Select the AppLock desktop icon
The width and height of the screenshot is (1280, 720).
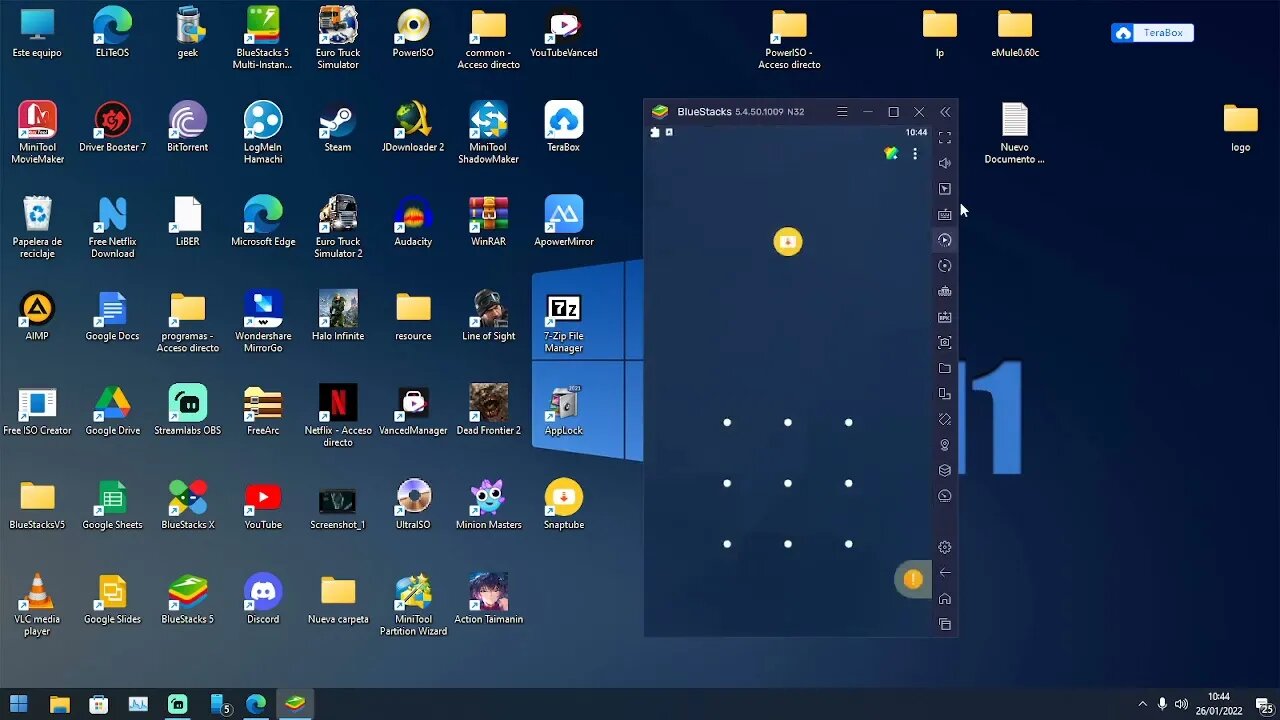[x=564, y=410]
